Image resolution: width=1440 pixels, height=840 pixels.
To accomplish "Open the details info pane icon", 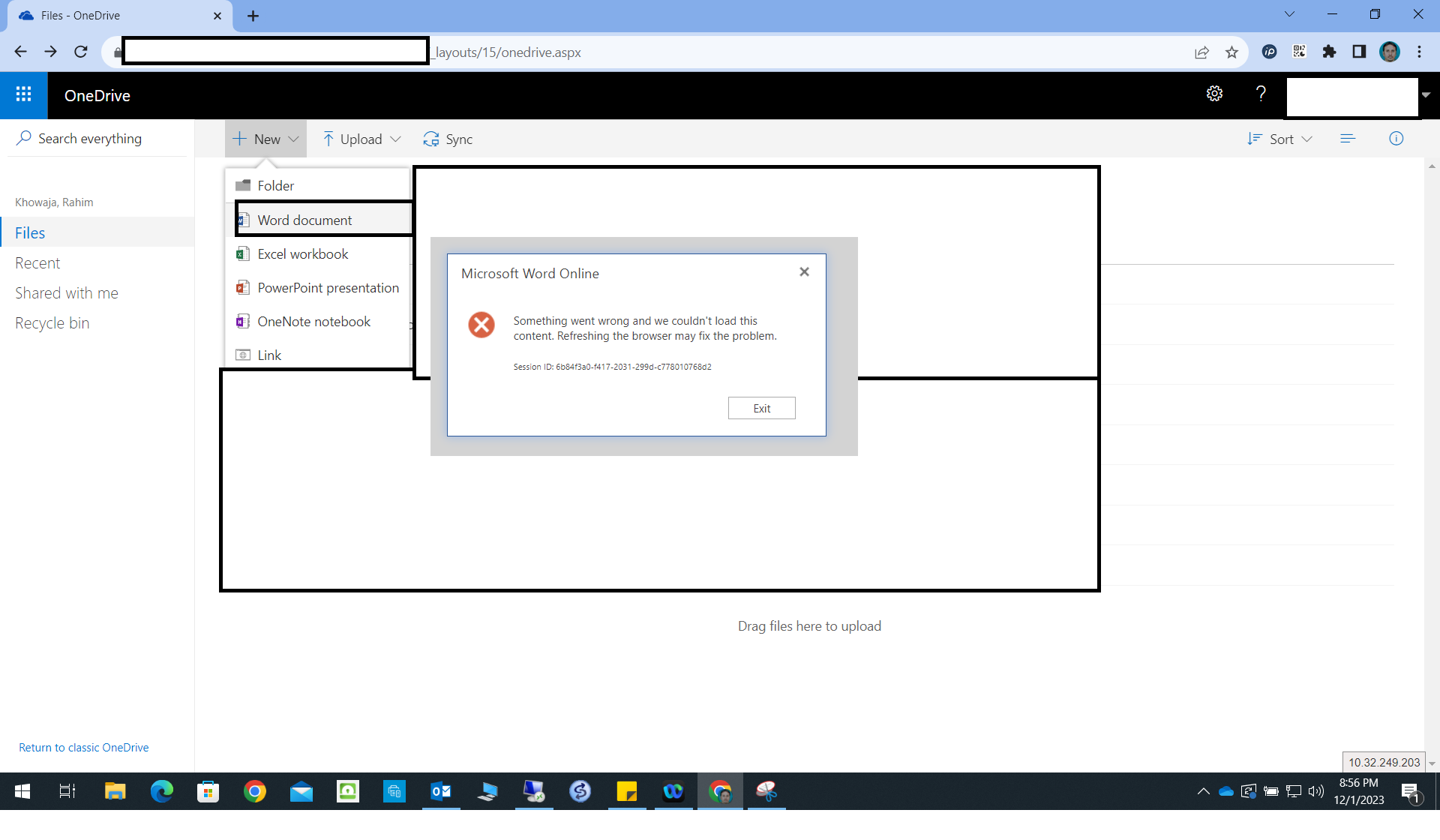I will tap(1396, 139).
